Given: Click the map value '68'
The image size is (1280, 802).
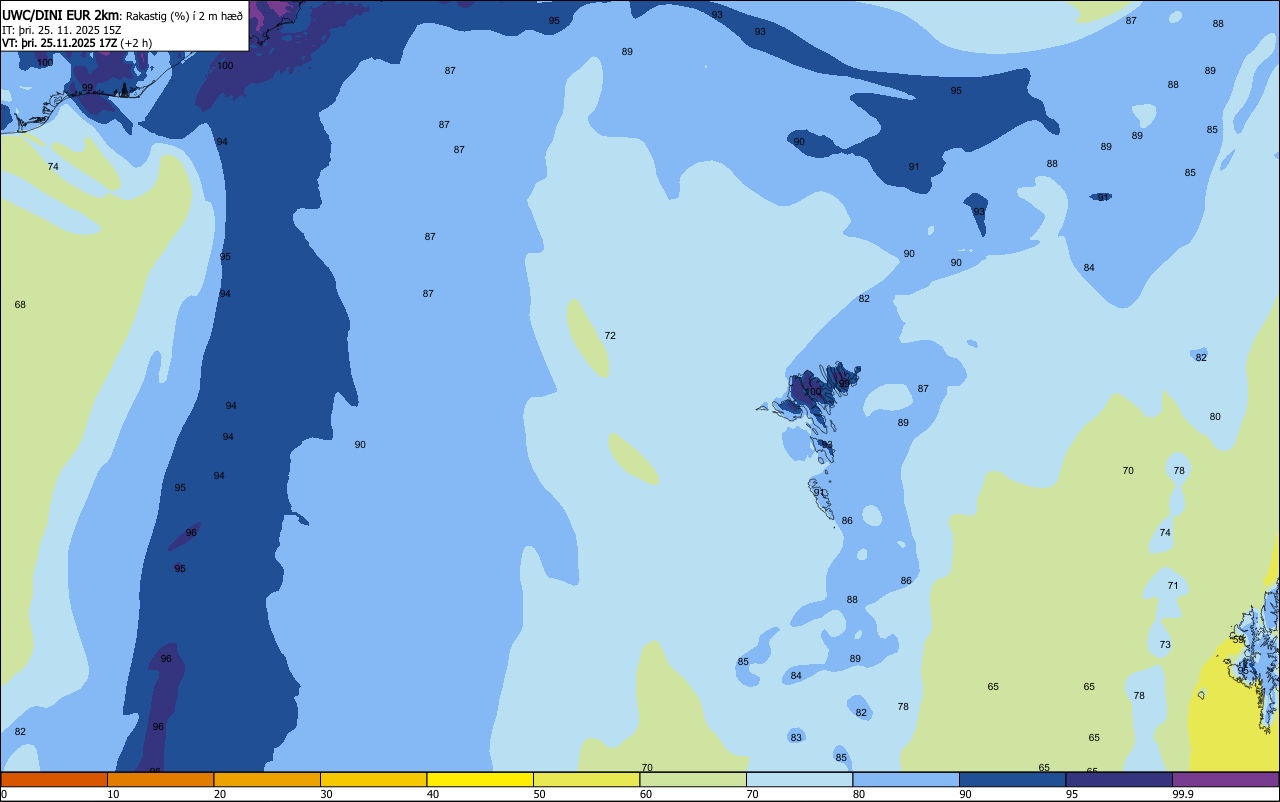Looking at the screenshot, I should tap(20, 304).
